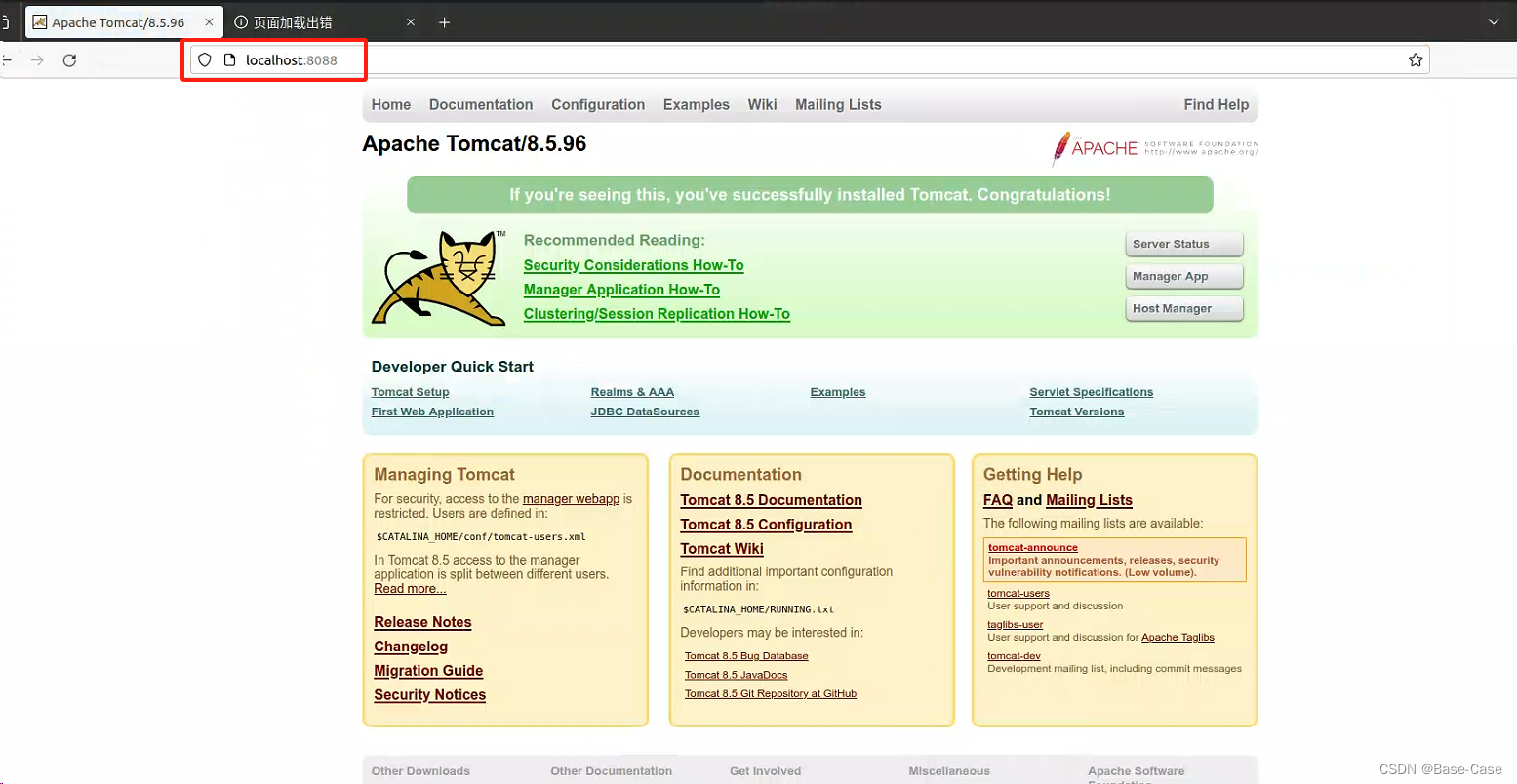This screenshot has height=784, width=1517.
Task: Open Tomcat 8.5 Git Repository at GitHub
Action: 771,694
